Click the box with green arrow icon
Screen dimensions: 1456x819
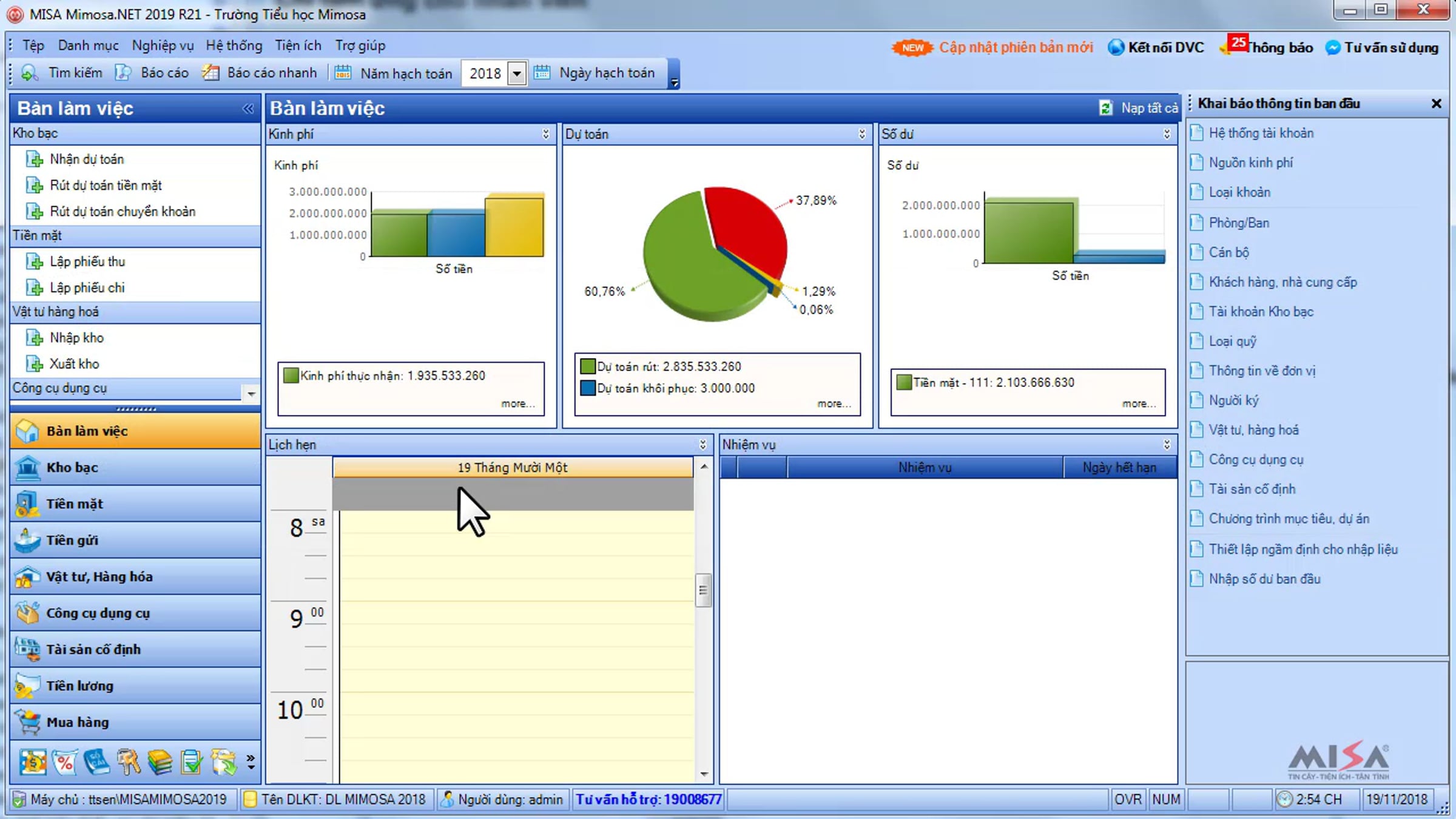(223, 762)
